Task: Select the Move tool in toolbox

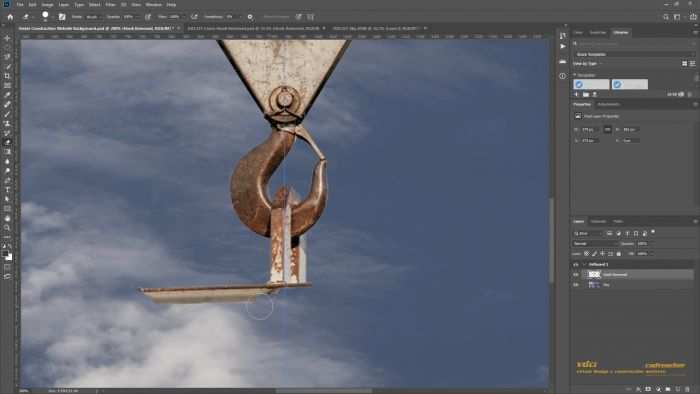Action: pyautogui.click(x=7, y=38)
